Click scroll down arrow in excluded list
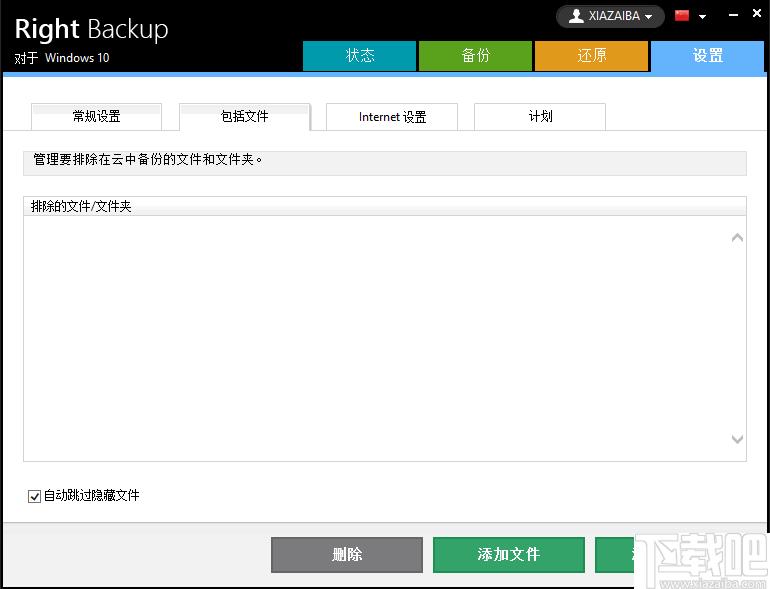The height and width of the screenshot is (589, 770). click(737, 439)
